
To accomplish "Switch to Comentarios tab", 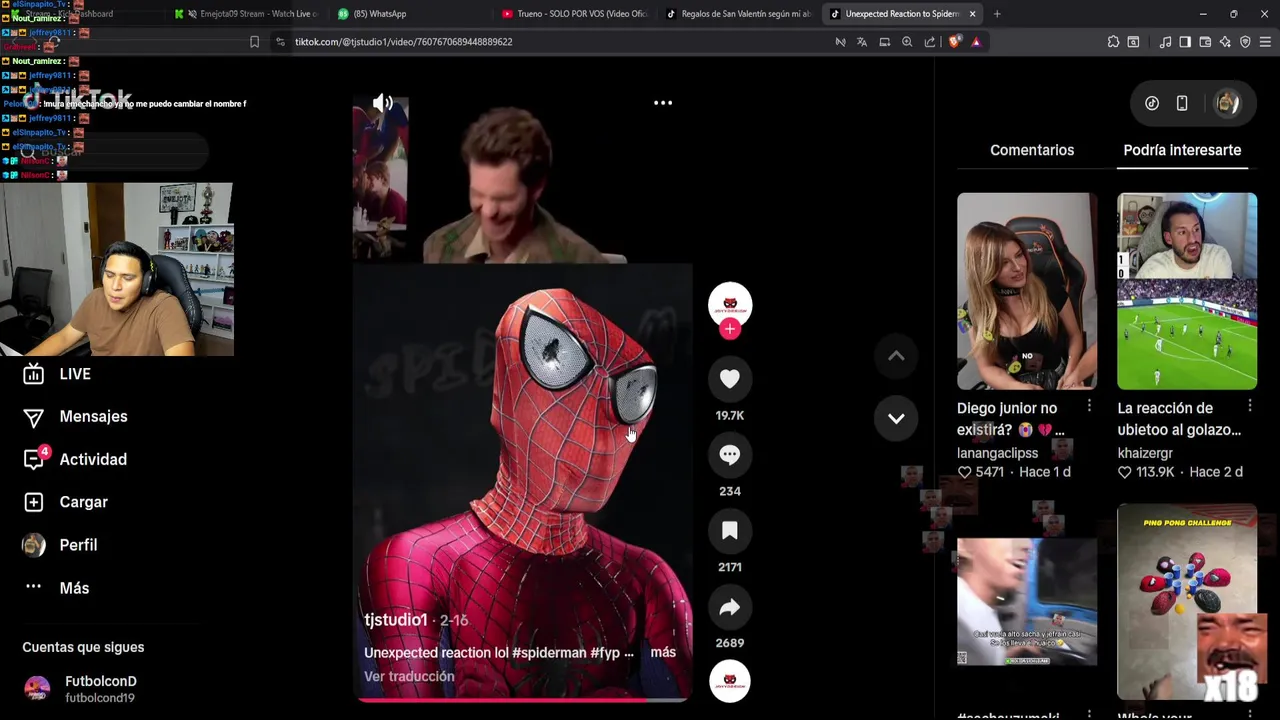I will coord(1032,150).
